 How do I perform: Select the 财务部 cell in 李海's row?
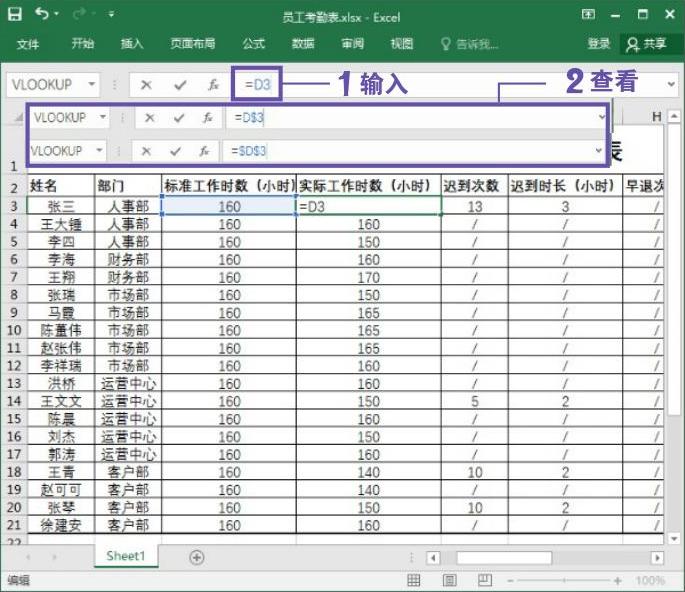[128, 260]
